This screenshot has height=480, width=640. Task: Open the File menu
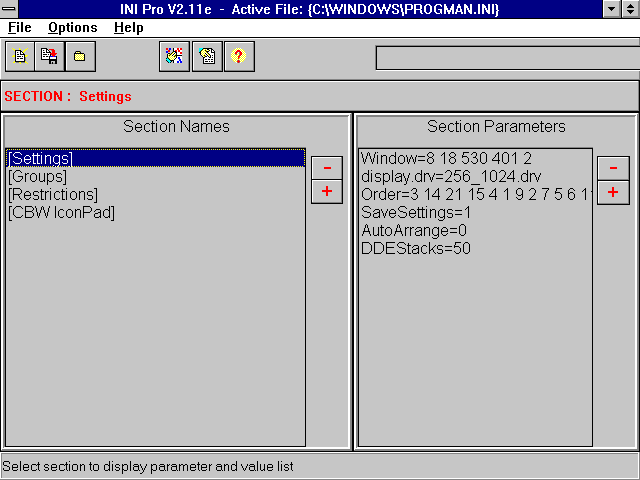(x=19, y=28)
